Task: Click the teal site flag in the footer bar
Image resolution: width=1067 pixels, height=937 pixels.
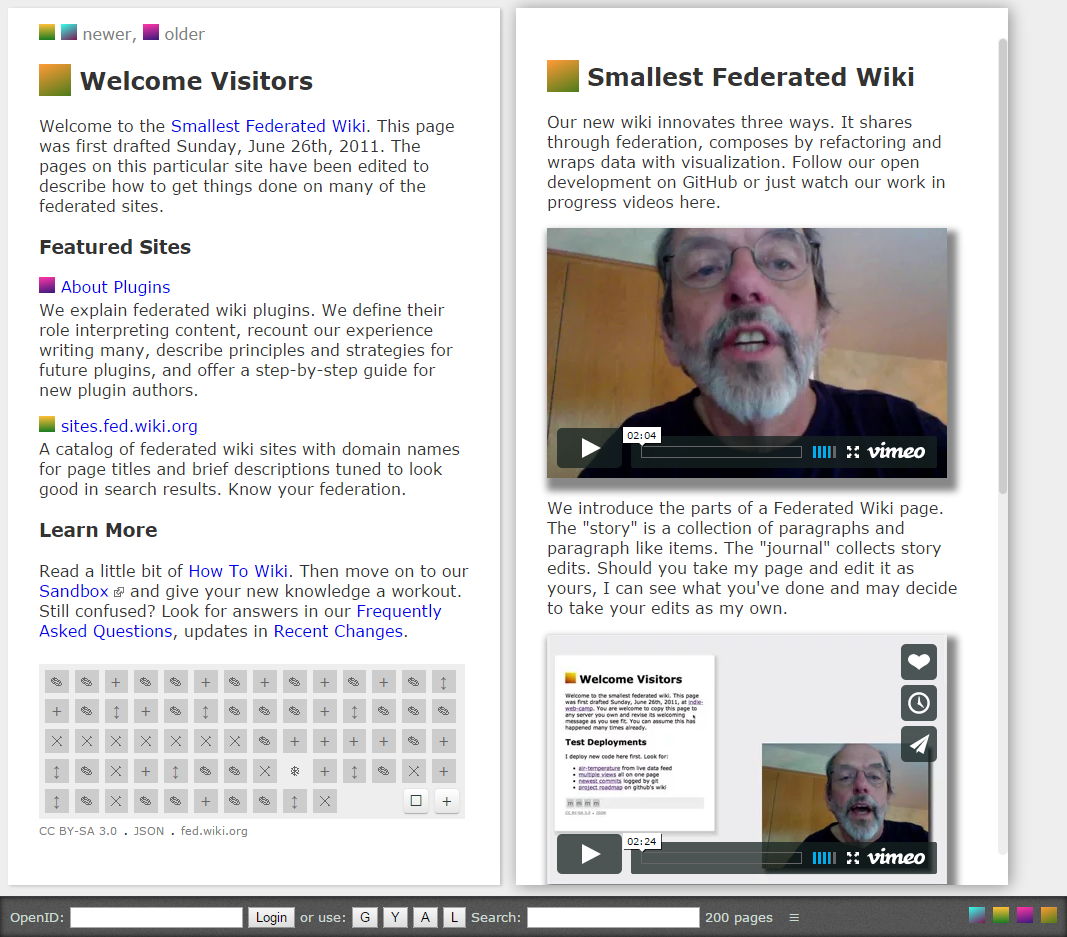Action: pyautogui.click(x=977, y=915)
